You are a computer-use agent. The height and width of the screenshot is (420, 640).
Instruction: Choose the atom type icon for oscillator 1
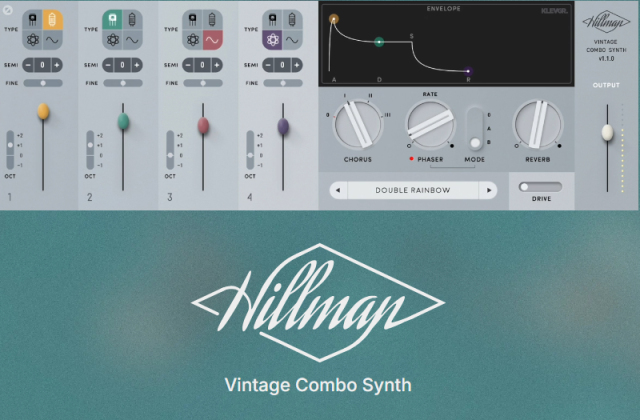(x=32, y=40)
